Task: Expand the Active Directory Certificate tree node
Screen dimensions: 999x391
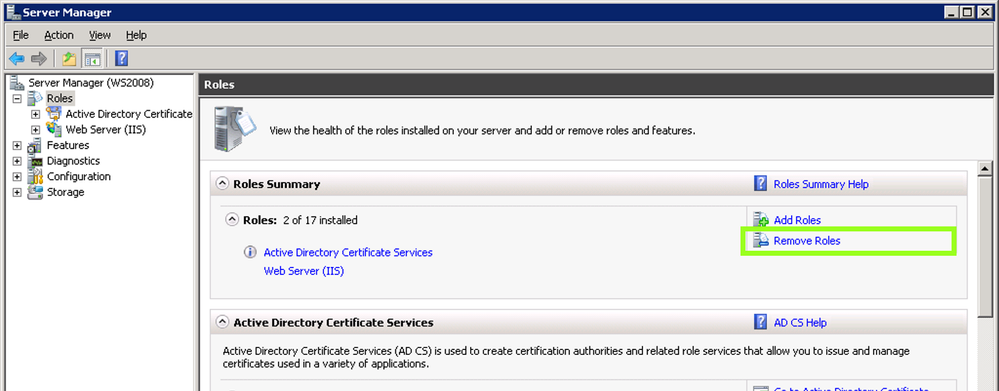Action: (x=36, y=115)
